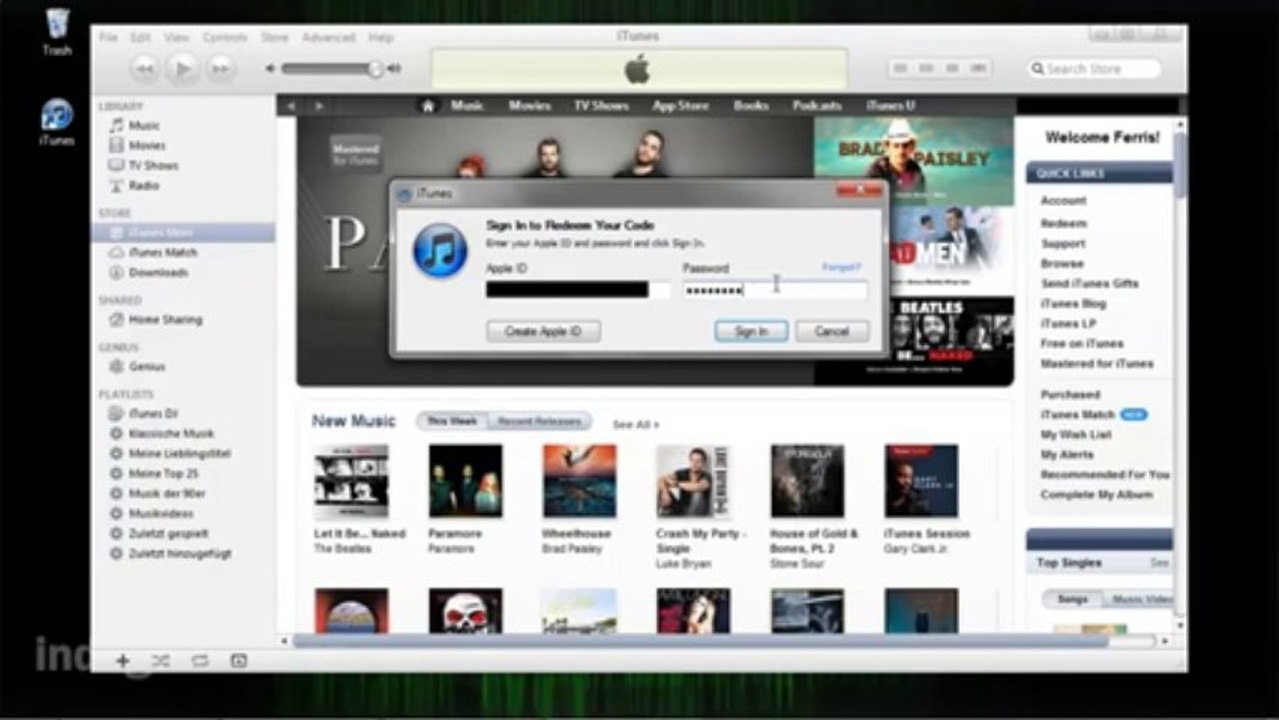The height and width of the screenshot is (720, 1279).
Task: Open Send iTunes Gifts quick link
Action: tap(1089, 283)
